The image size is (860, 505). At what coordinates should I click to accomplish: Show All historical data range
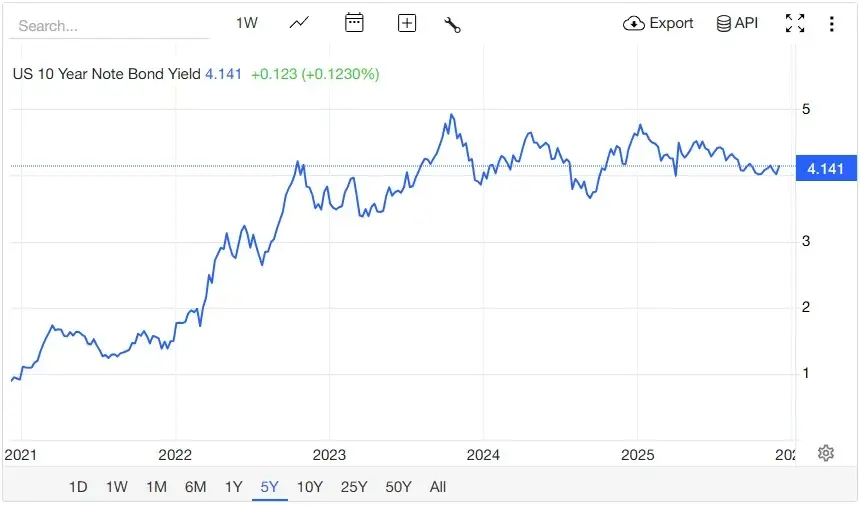(438, 487)
